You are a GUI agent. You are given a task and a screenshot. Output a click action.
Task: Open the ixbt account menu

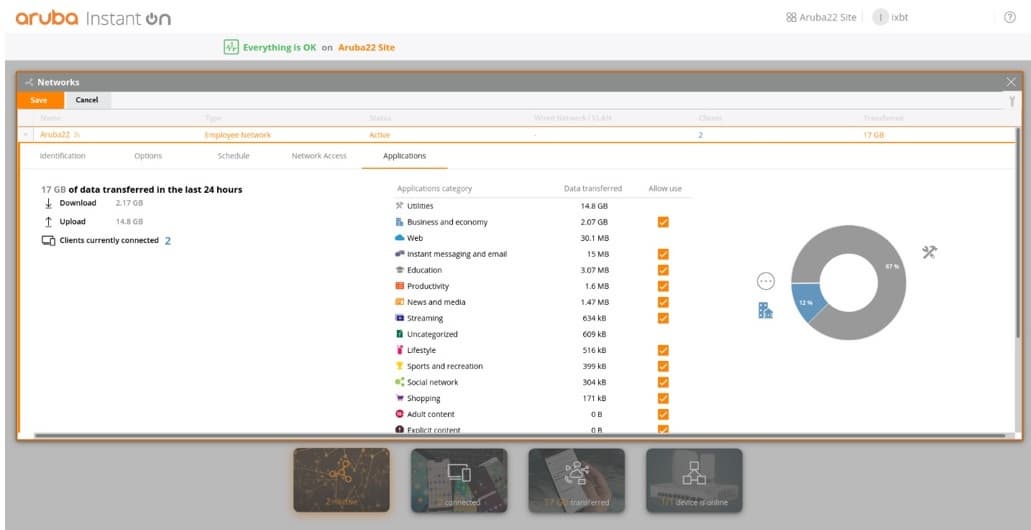(x=890, y=18)
